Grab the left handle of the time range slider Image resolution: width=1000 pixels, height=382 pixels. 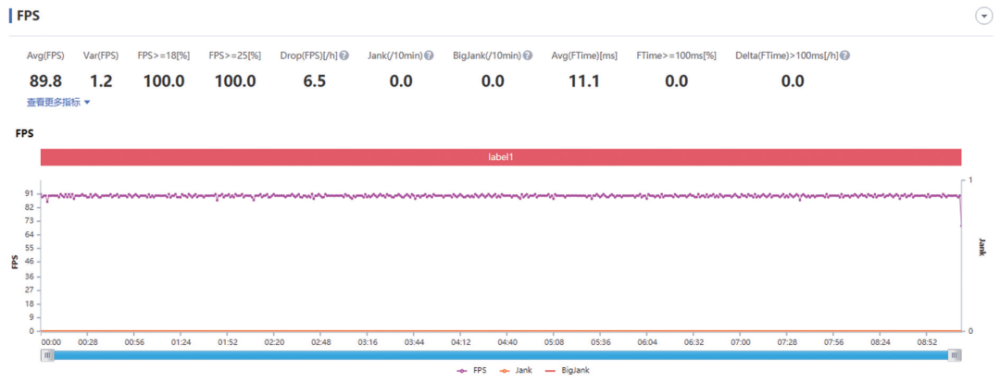pos(48,355)
